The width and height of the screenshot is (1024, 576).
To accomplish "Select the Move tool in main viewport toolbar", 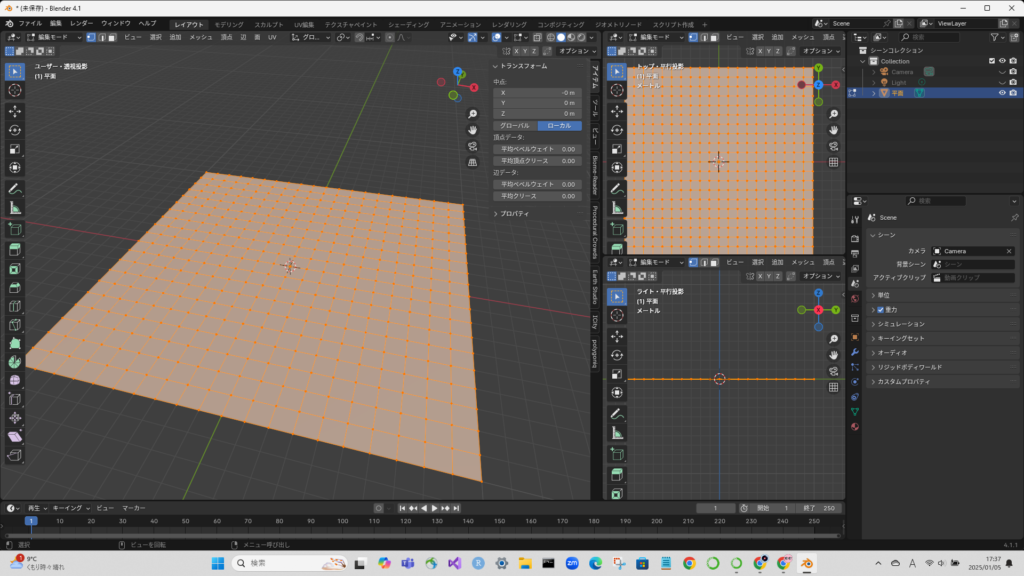I will (x=15, y=111).
